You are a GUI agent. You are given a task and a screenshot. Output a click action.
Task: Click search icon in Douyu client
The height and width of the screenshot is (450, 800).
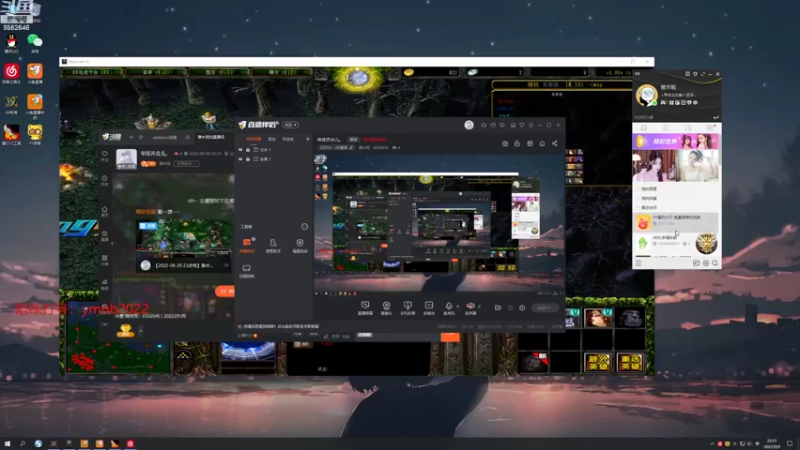point(187,137)
